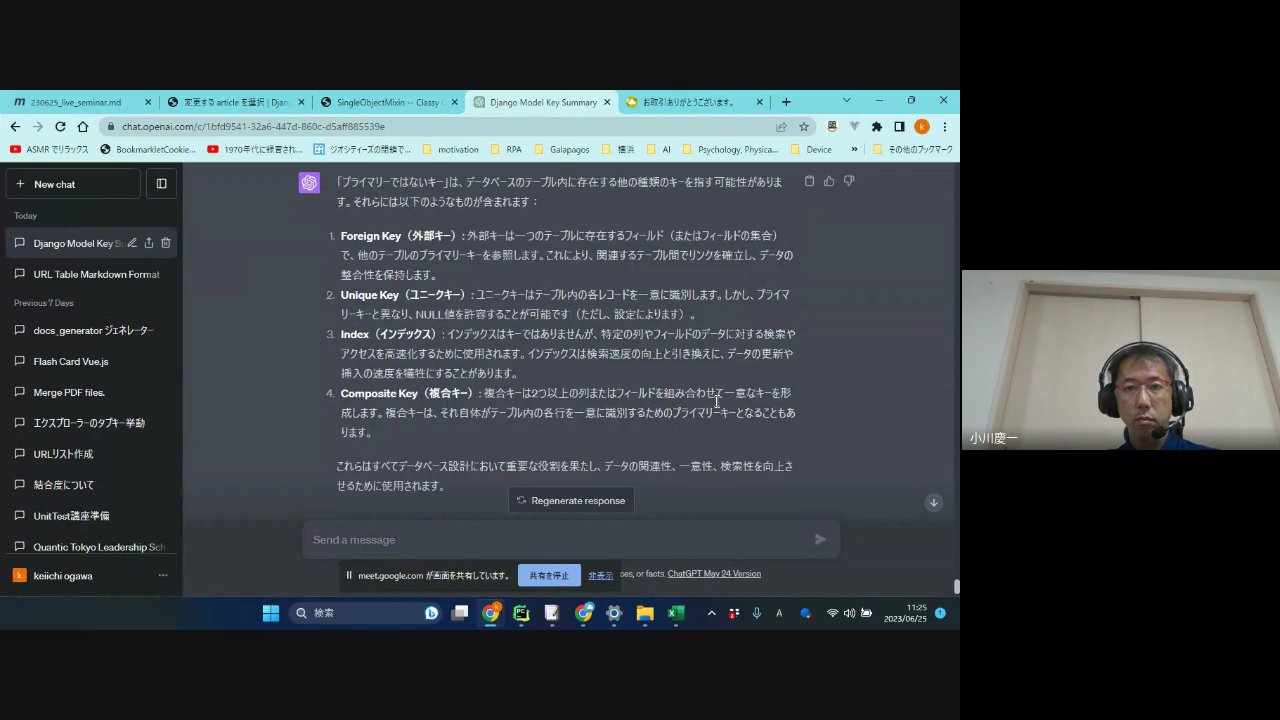Hide the sidebar panel
Screen dimensions: 1280x720
click(x=161, y=184)
